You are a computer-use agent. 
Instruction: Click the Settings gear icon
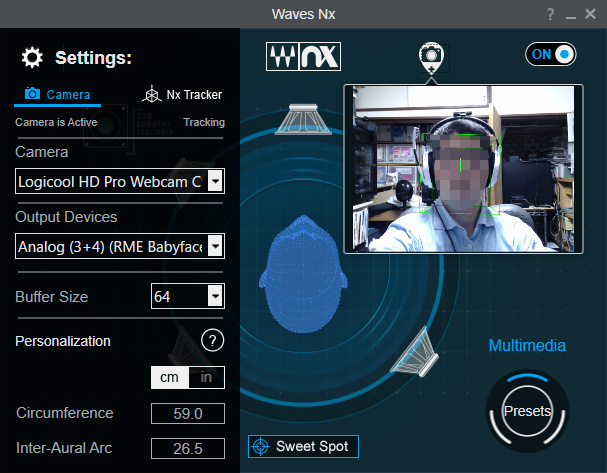click(x=32, y=57)
